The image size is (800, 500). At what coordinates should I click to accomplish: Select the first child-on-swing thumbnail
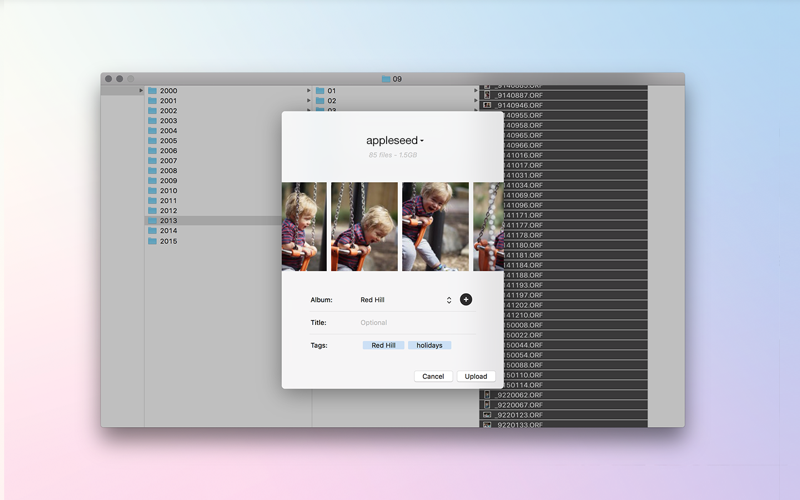pos(304,227)
